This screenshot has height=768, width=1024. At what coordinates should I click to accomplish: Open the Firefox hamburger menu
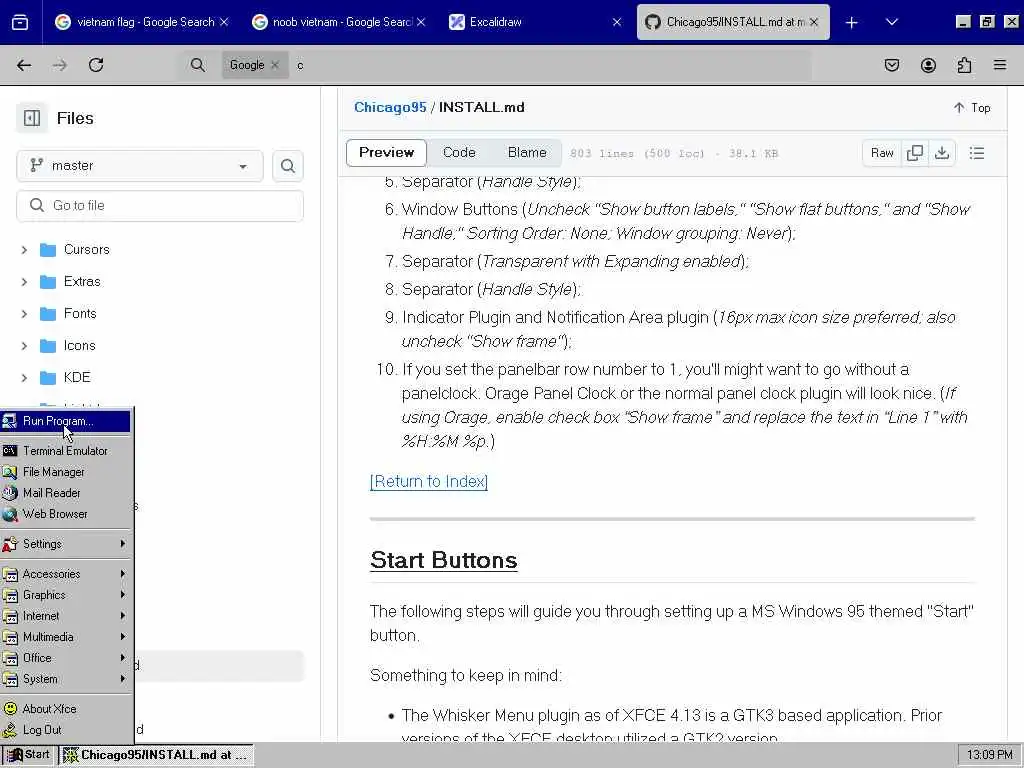(x=1000, y=65)
